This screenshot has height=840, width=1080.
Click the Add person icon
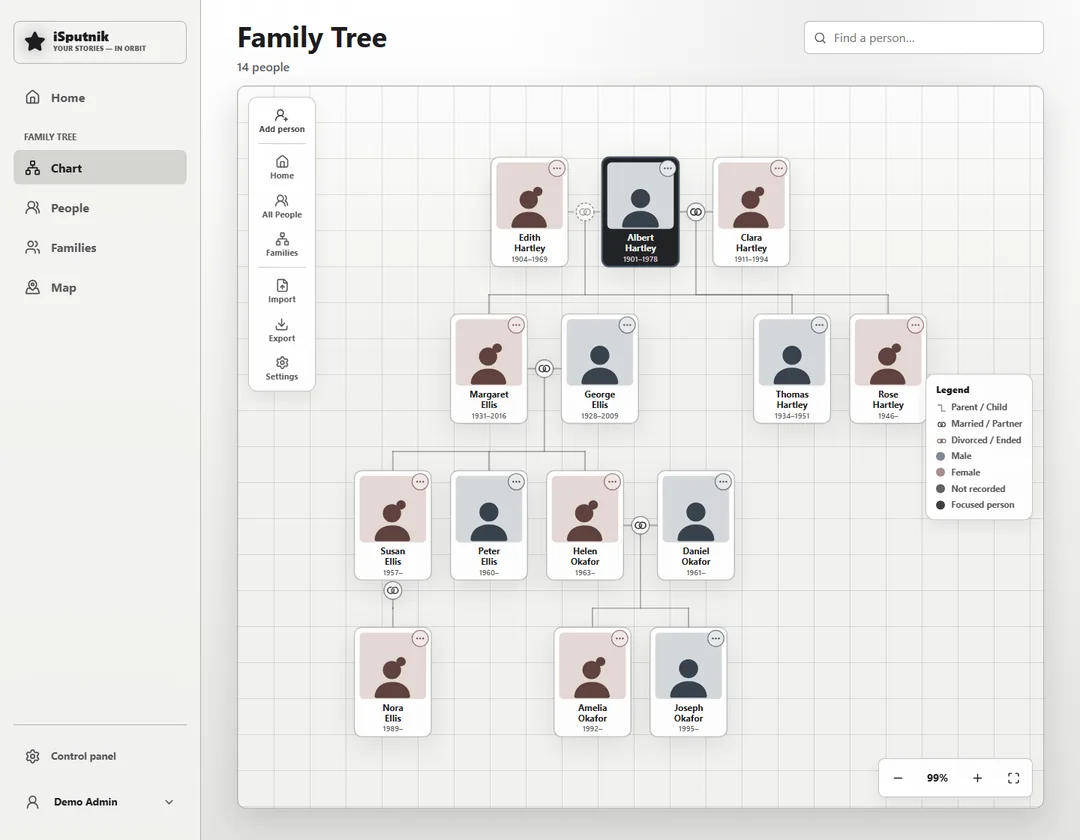[282, 115]
